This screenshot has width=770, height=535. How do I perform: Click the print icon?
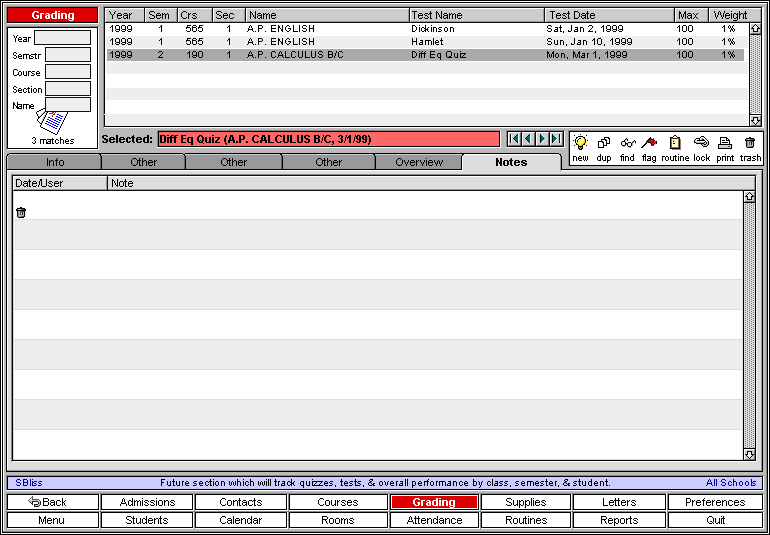(725, 142)
